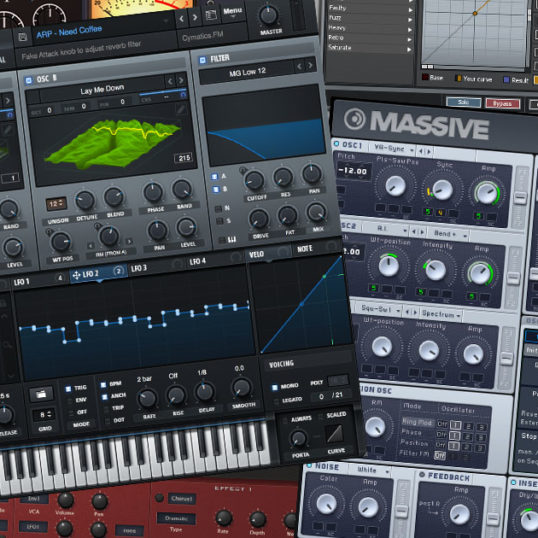Open the Serum Menu
The image size is (538, 538).
coord(233,11)
